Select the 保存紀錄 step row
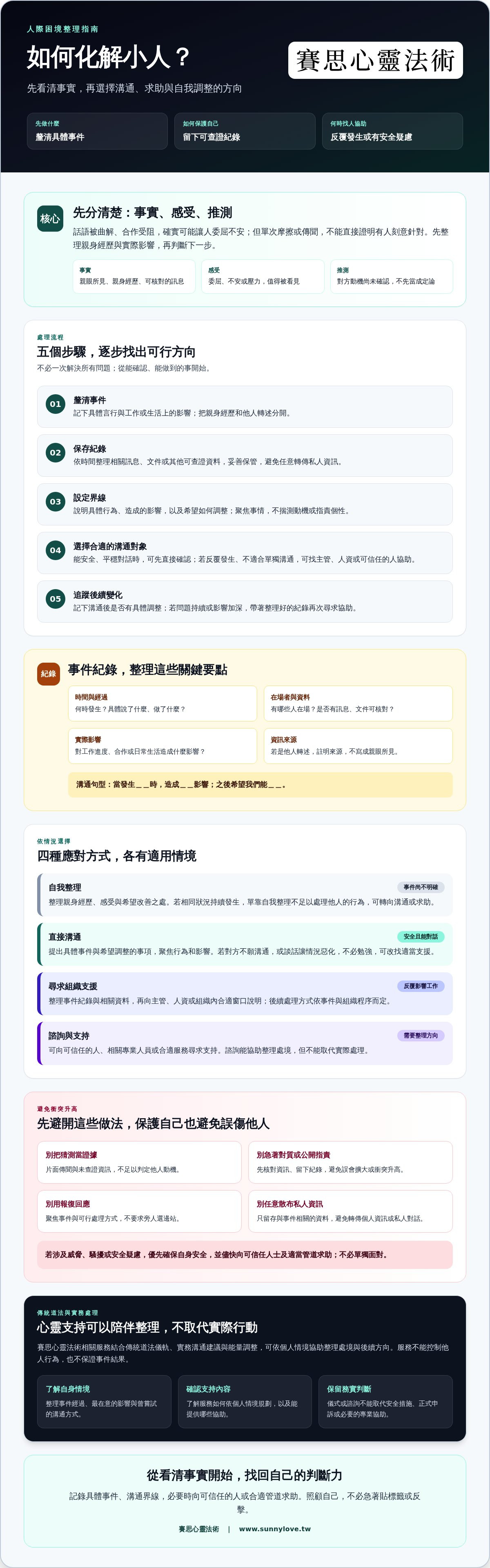The image size is (490, 1568). pyautogui.click(x=245, y=455)
